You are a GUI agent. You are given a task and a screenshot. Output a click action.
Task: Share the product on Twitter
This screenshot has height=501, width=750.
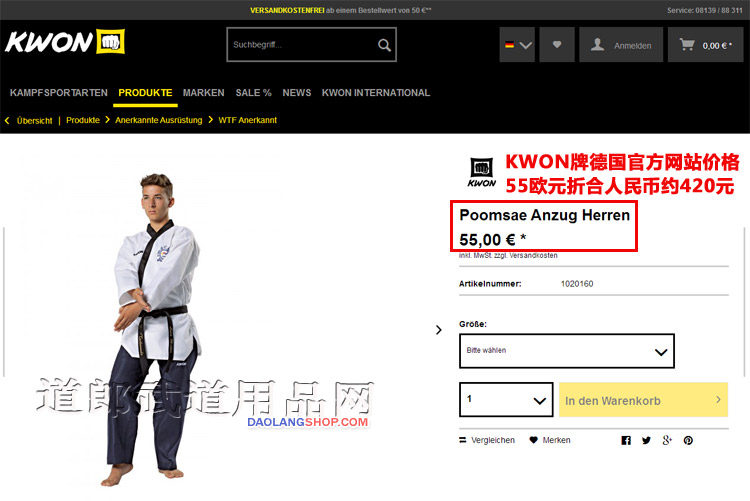click(x=646, y=440)
